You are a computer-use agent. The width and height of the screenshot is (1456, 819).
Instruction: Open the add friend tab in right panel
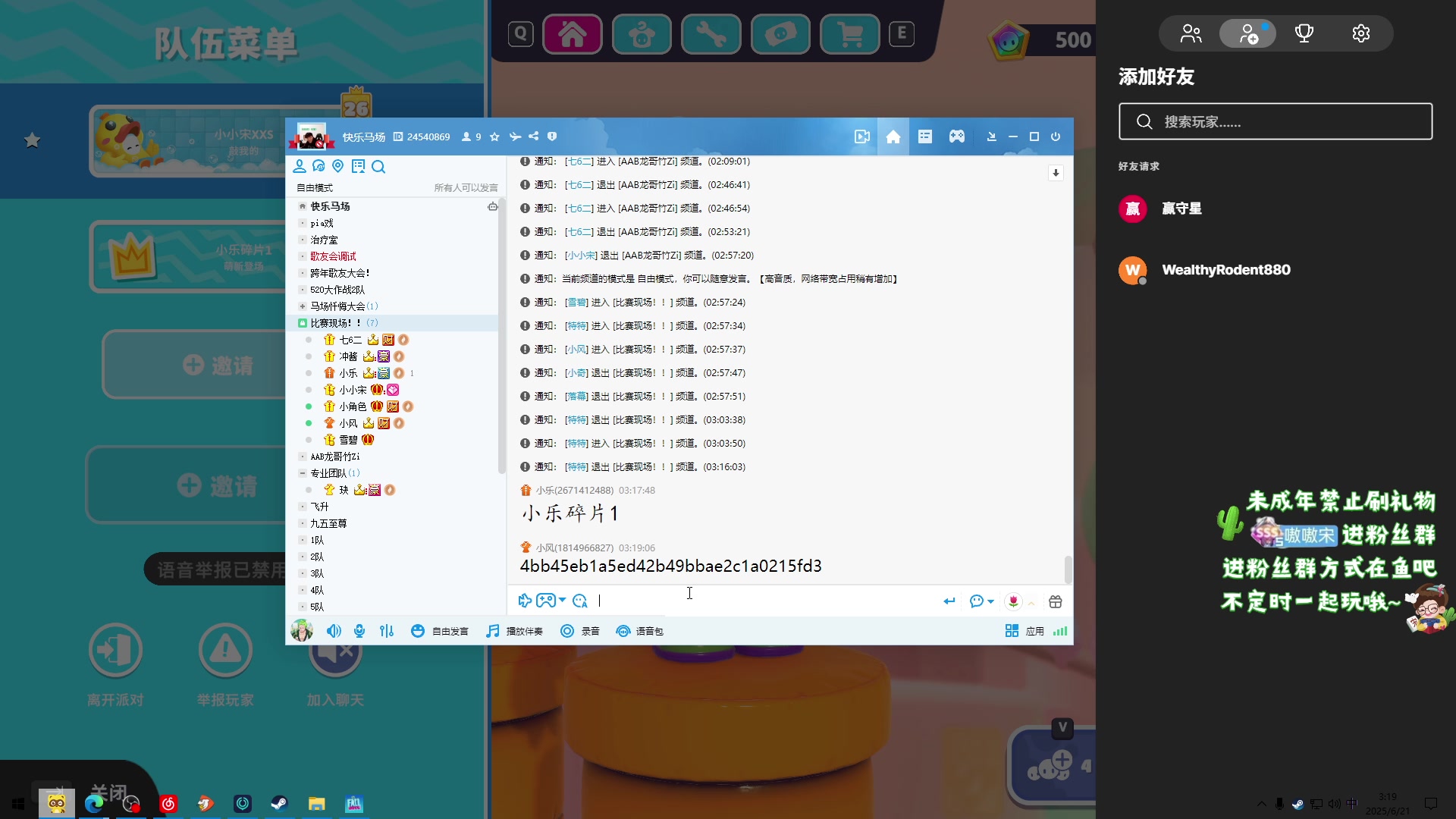click(1248, 33)
